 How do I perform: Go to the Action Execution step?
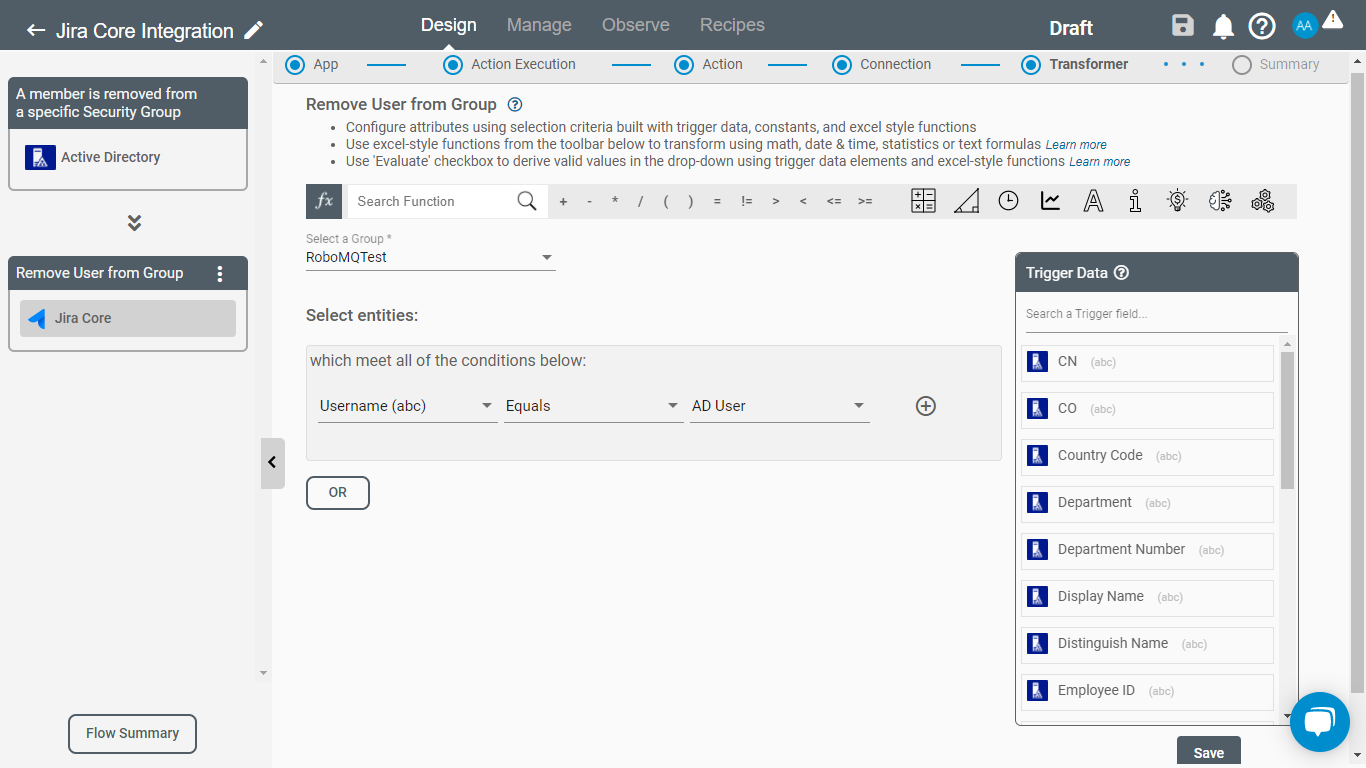click(510, 64)
